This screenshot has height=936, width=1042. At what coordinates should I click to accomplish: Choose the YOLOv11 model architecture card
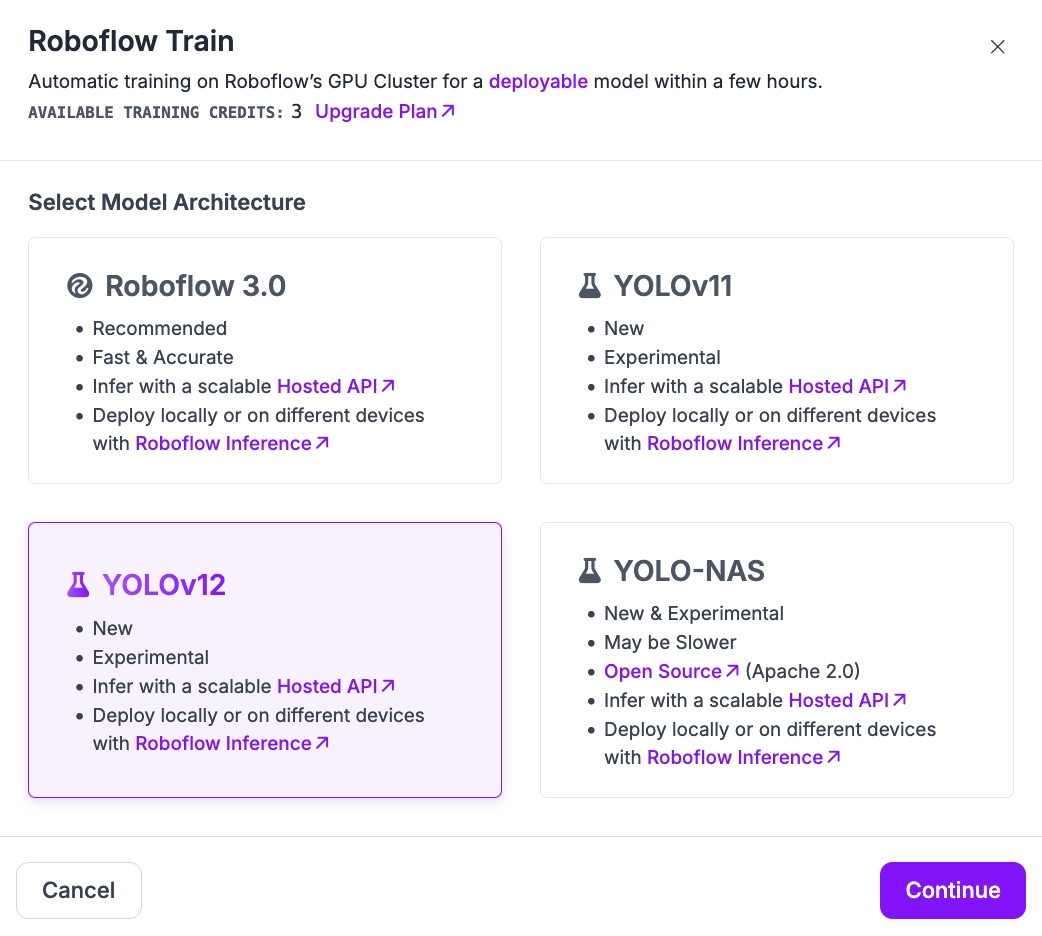(776, 360)
